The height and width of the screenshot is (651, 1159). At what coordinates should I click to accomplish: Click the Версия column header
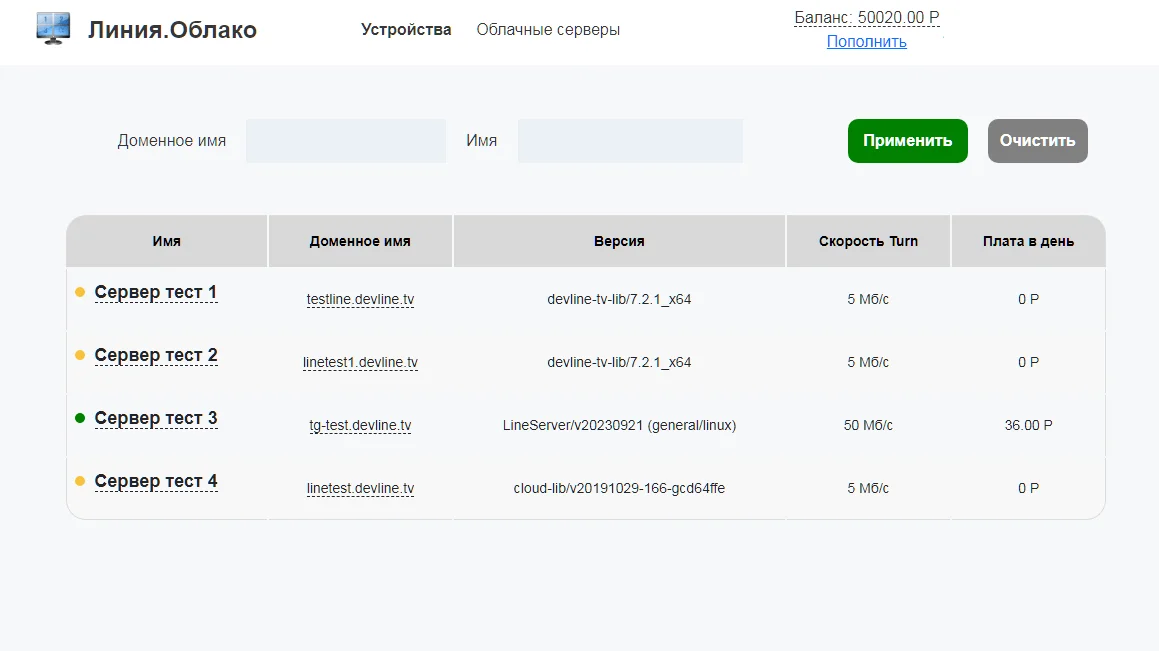tap(619, 241)
